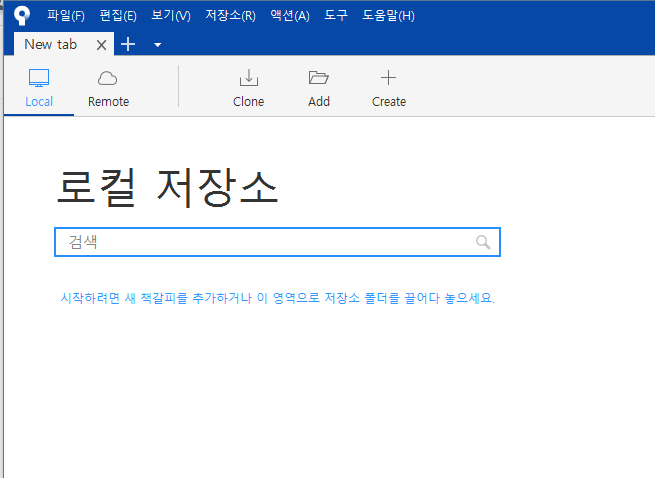The image size is (655, 478).
Task: Click the Create new repository icon
Action: (388, 78)
